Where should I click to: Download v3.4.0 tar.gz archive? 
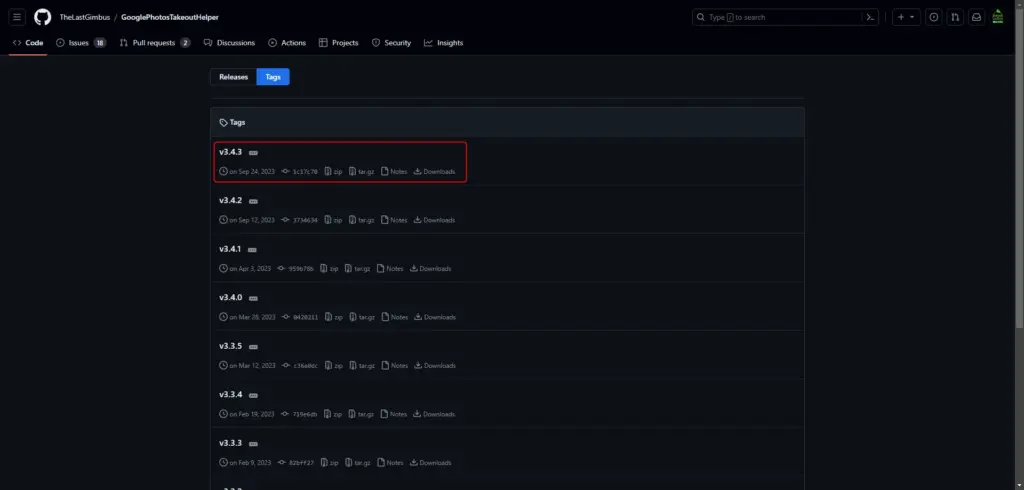point(362,317)
